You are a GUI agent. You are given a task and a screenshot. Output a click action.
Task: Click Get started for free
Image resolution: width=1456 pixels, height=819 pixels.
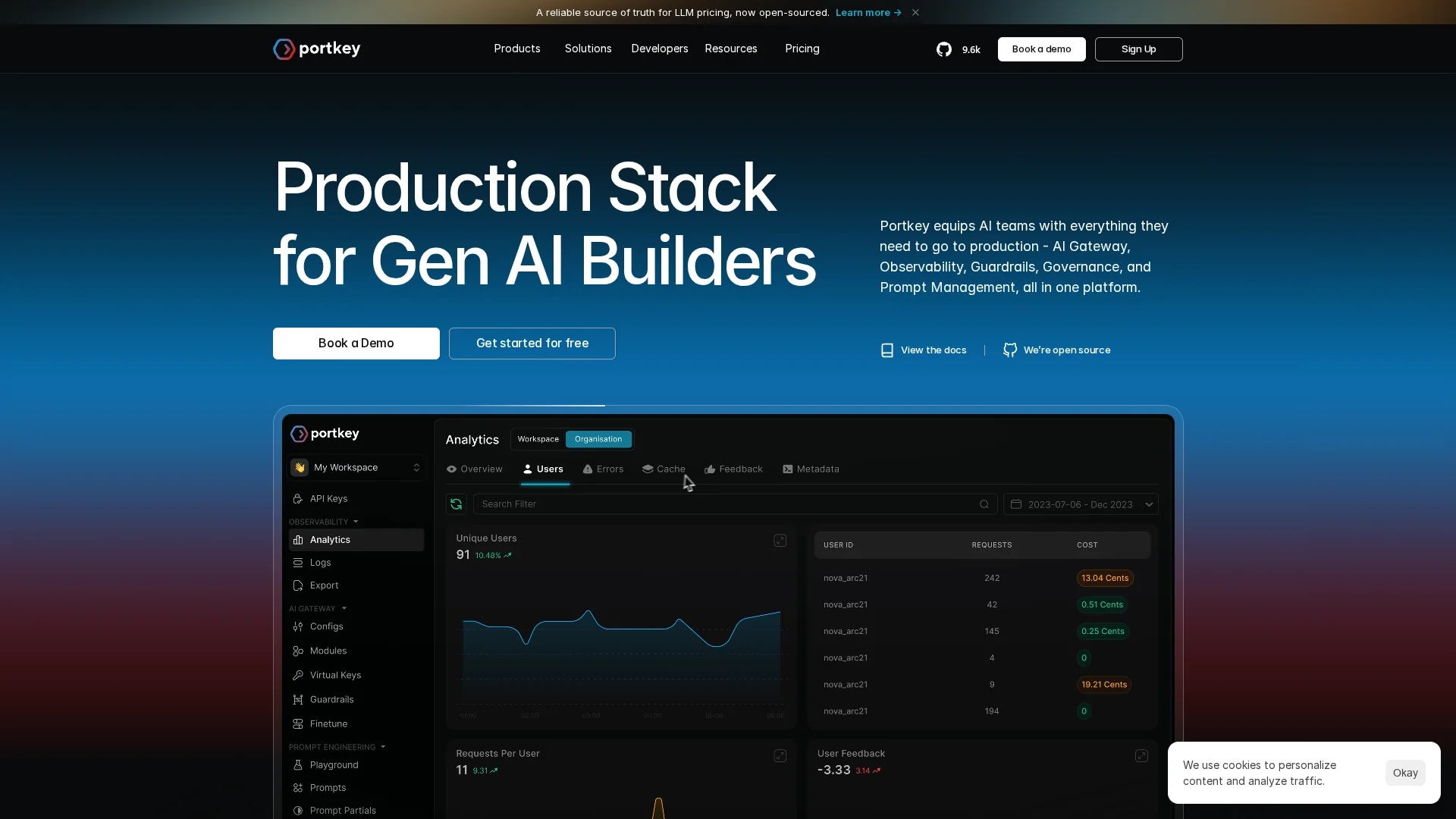tap(532, 344)
